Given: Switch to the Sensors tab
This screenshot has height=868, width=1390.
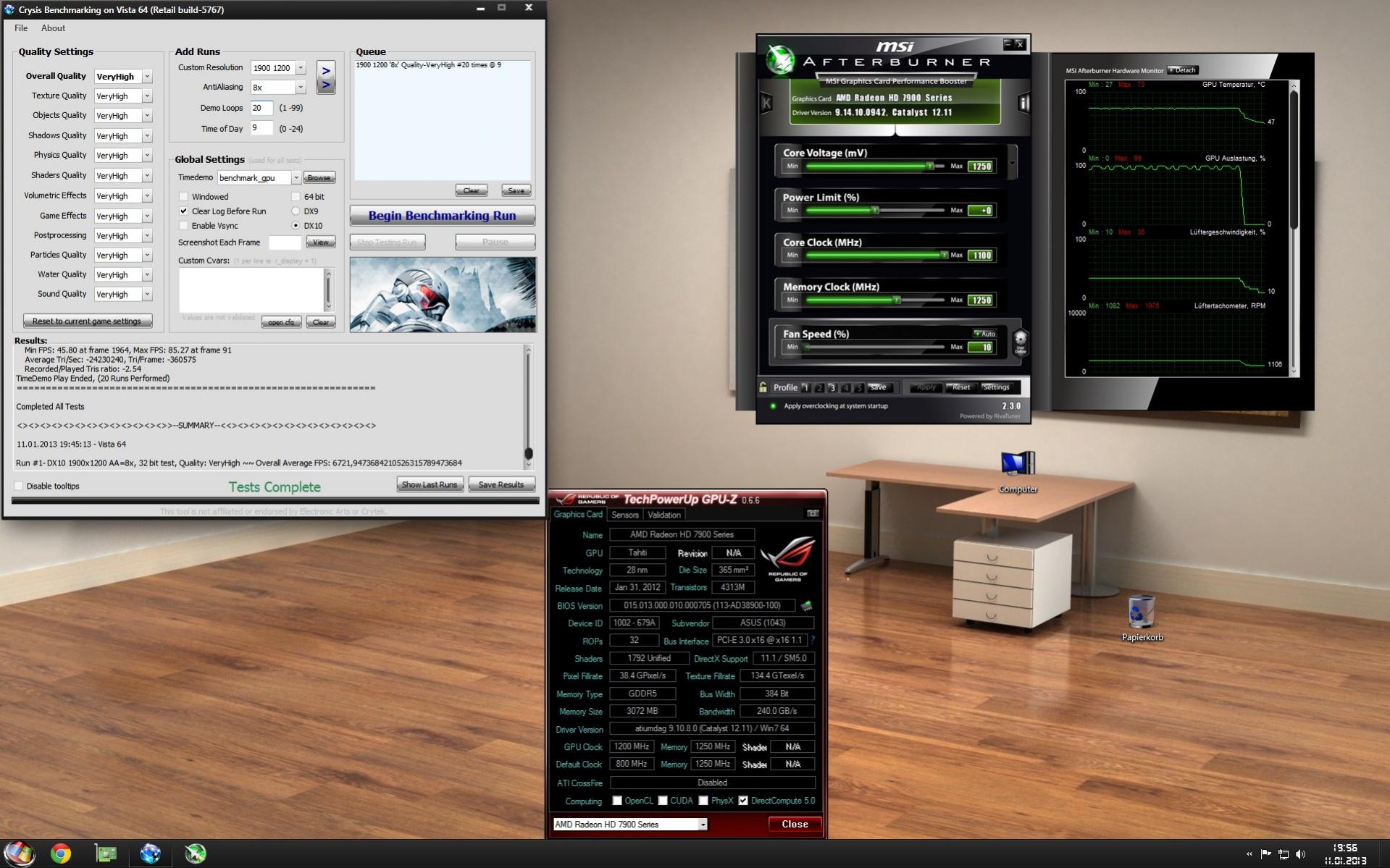Looking at the screenshot, I should tap(625, 515).
